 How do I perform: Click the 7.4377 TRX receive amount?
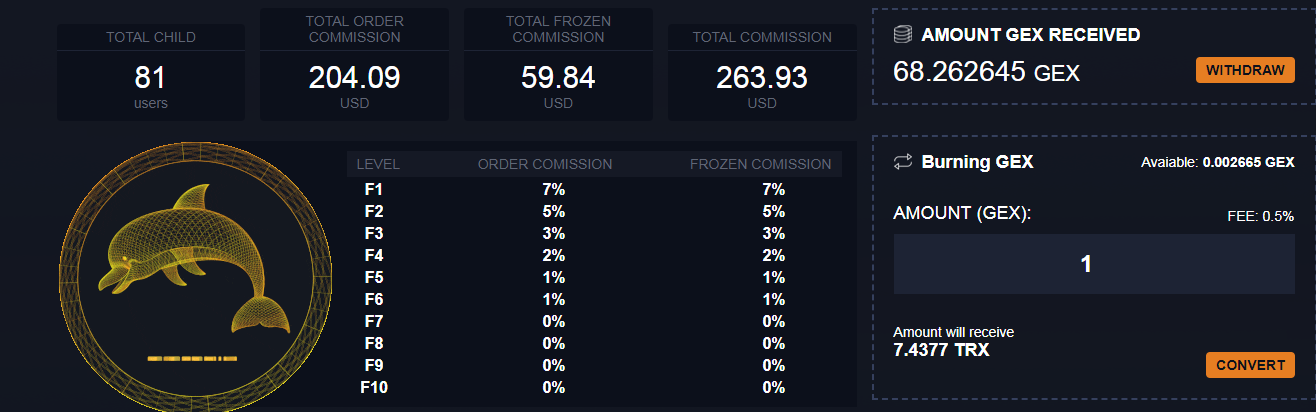coord(941,349)
